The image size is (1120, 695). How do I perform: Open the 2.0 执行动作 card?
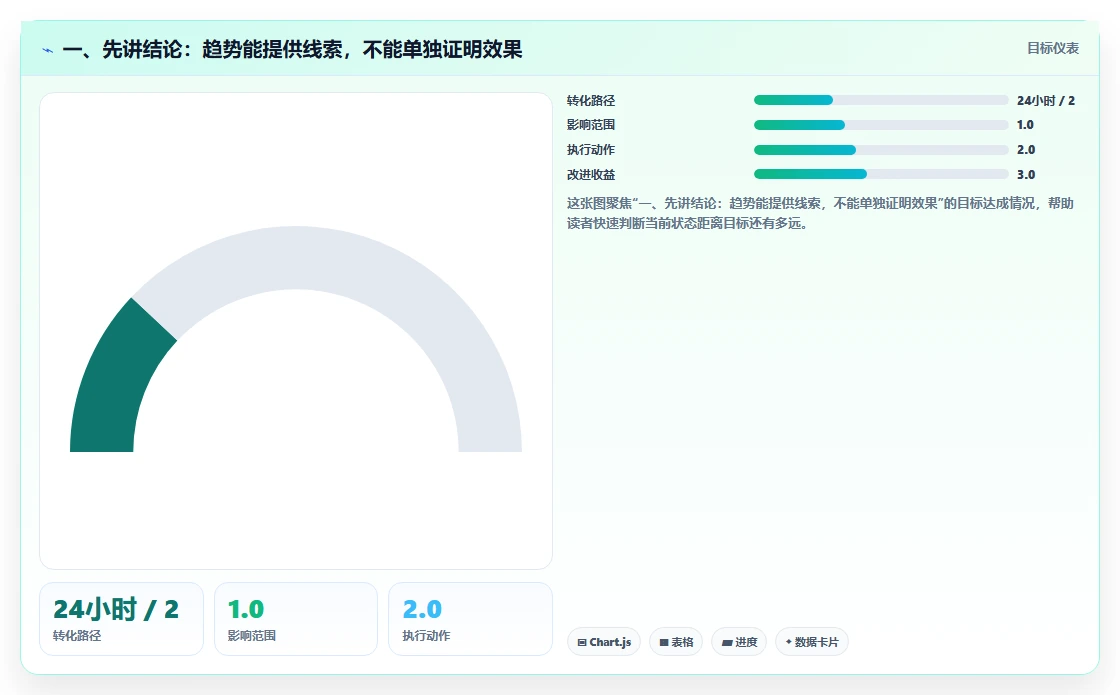[470, 619]
